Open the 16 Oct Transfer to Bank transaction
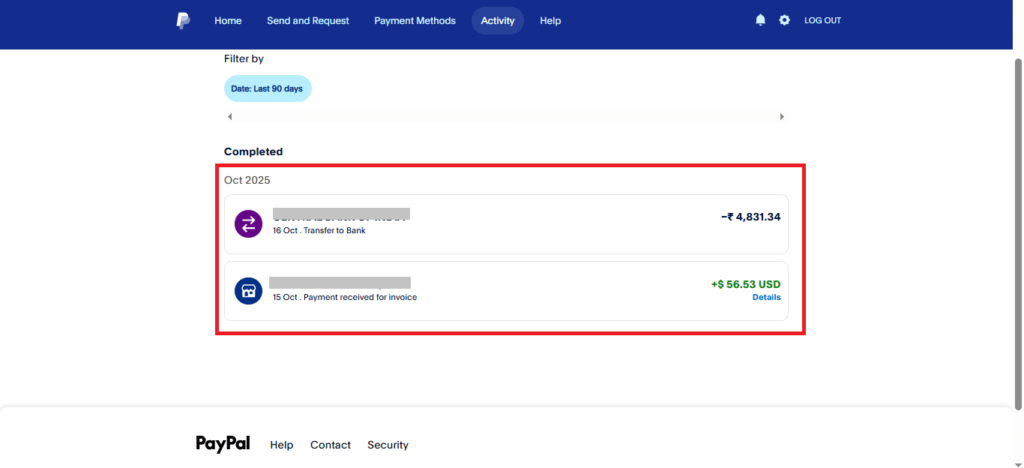Screen dimensions: 1024x468 [506, 224]
